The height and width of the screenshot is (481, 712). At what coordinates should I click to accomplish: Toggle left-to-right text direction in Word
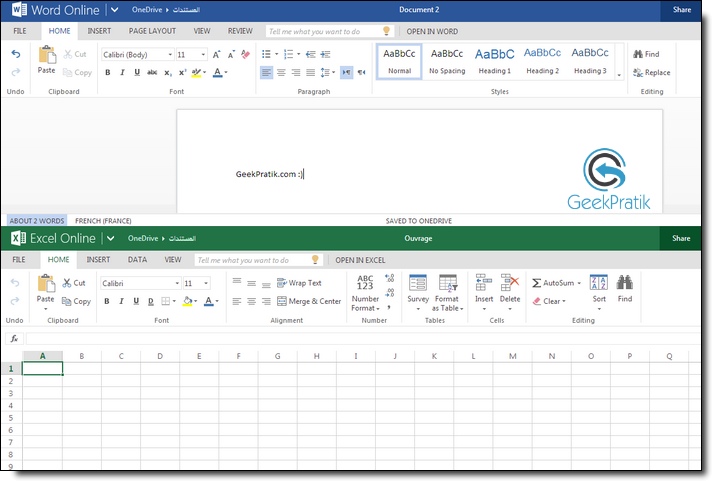pos(346,72)
